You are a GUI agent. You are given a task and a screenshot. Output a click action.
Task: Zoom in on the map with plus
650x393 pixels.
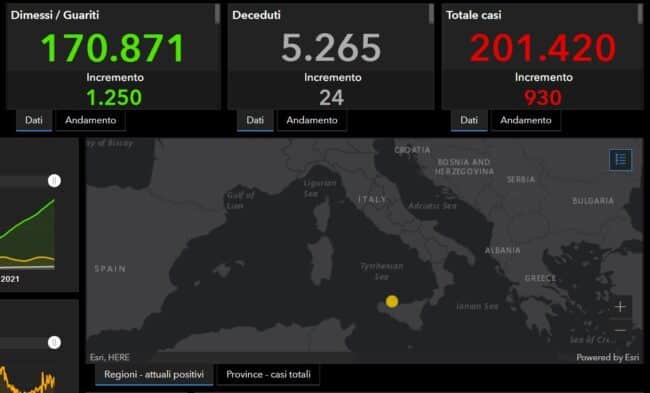[621, 307]
